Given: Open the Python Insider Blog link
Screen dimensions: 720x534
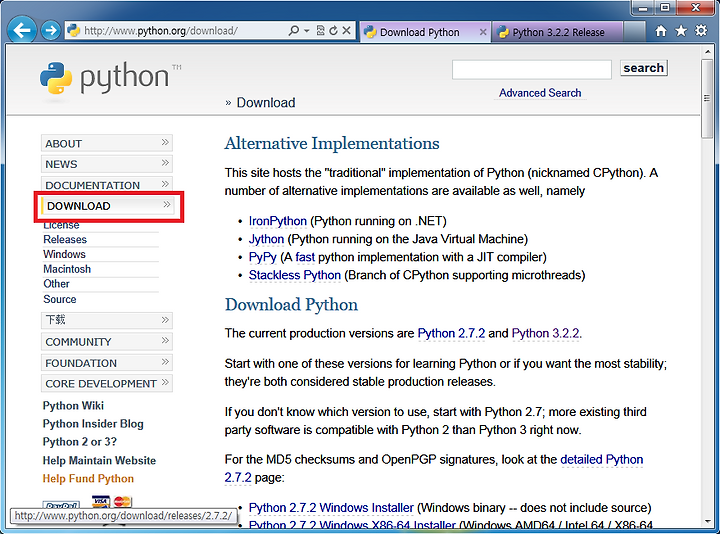Looking at the screenshot, I should click(x=93, y=423).
